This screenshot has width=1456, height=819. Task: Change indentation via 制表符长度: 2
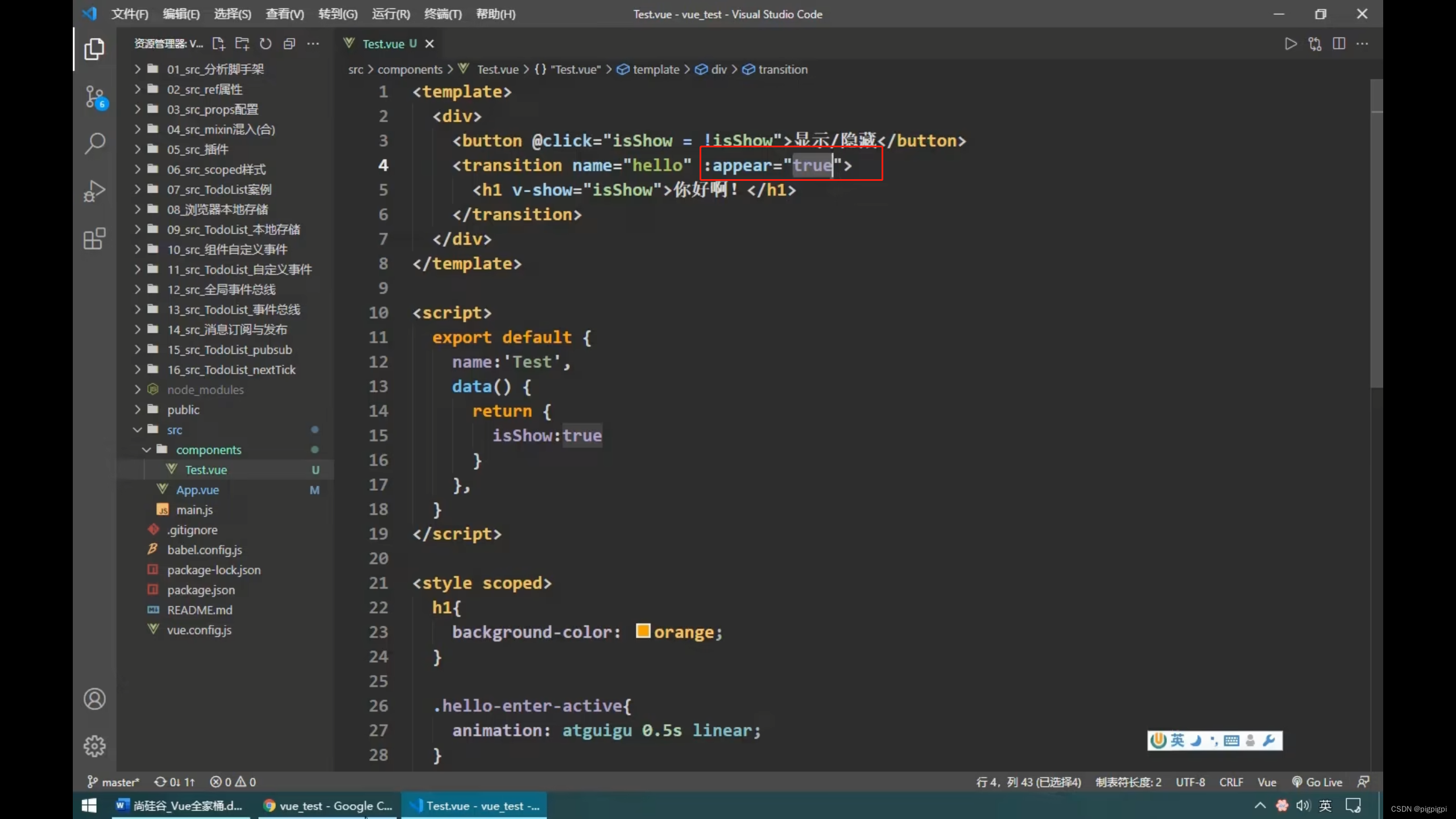click(x=1128, y=782)
